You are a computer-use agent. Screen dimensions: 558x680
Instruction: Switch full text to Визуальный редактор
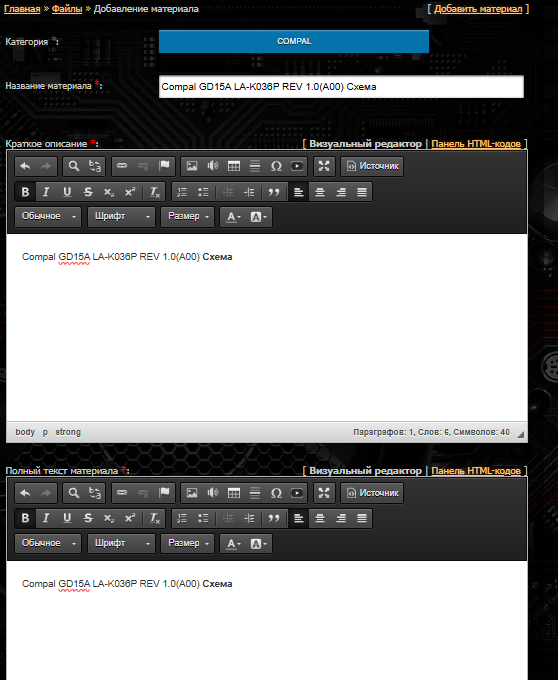365,471
